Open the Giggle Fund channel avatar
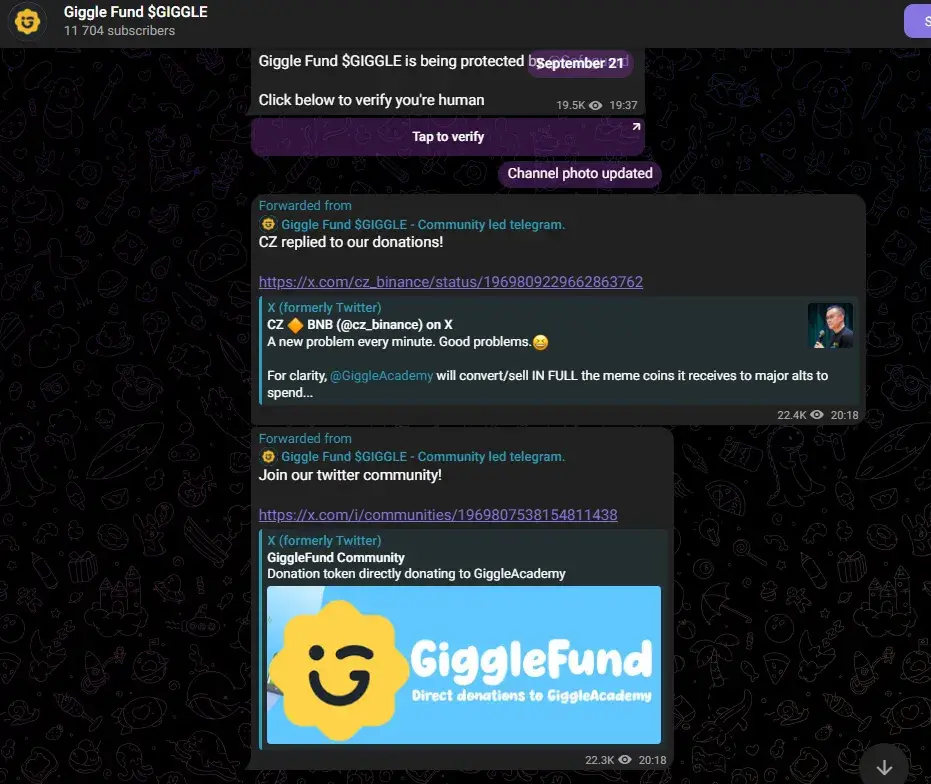Screen dimensions: 931x784 tap(27, 21)
